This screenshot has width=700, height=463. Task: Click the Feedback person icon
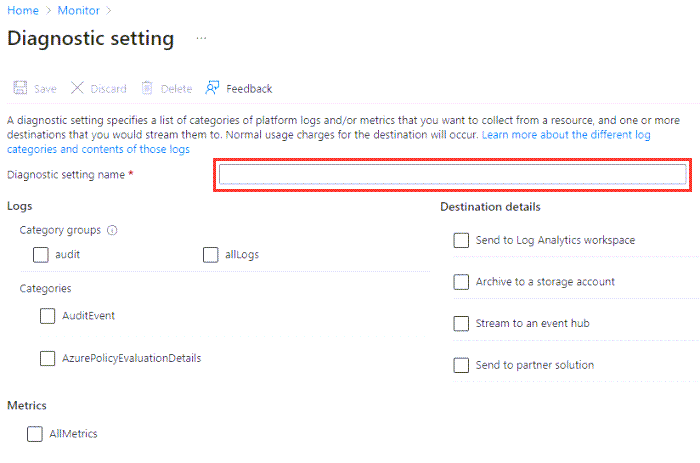[212, 88]
